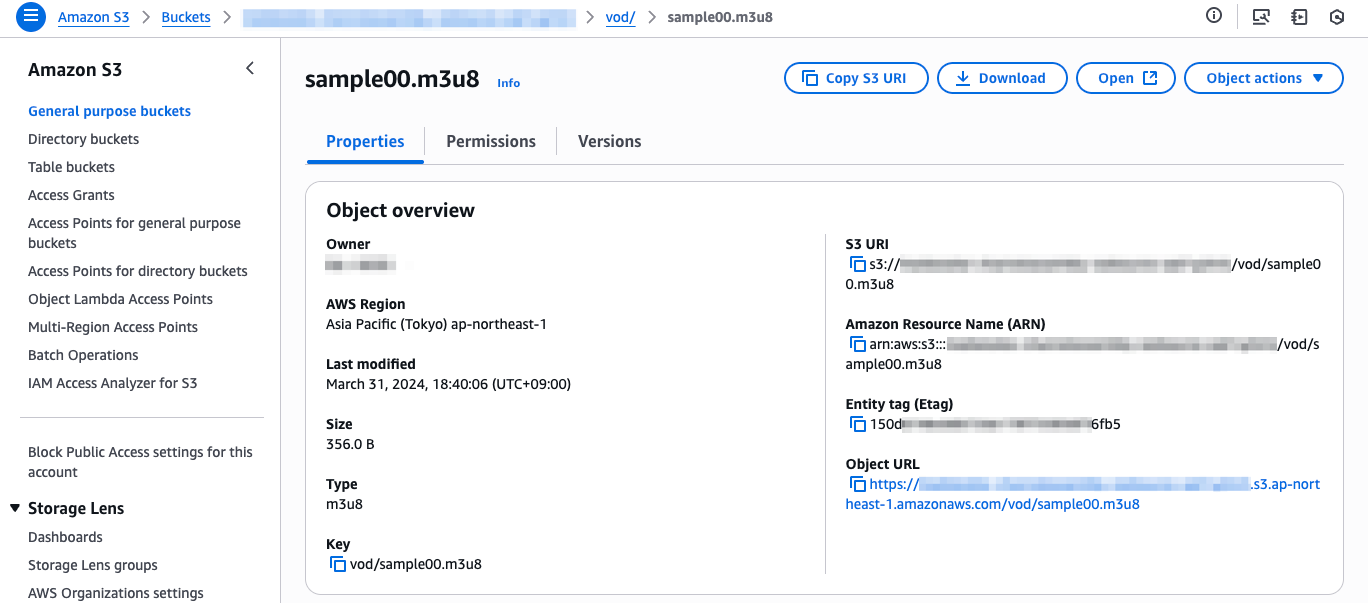Click the hexagon settings icon in top bar
Screen dimensions: 1368x603
[1336, 17]
